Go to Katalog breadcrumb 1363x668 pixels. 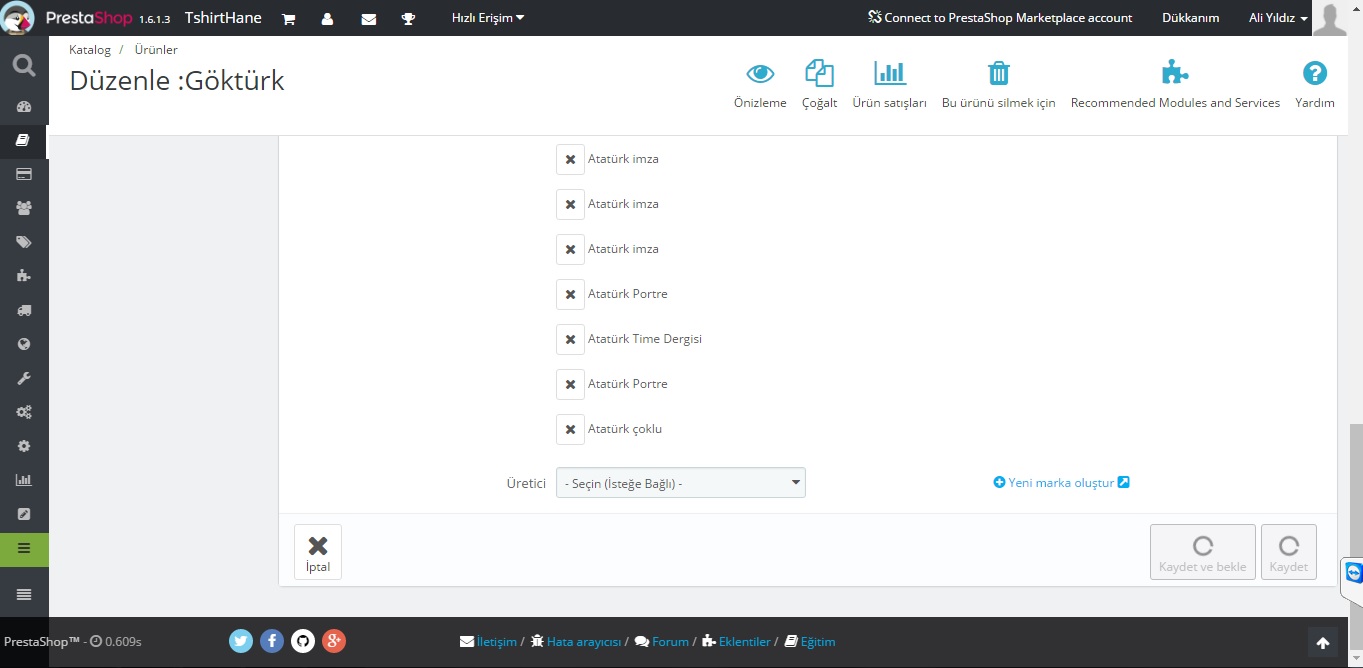90,49
